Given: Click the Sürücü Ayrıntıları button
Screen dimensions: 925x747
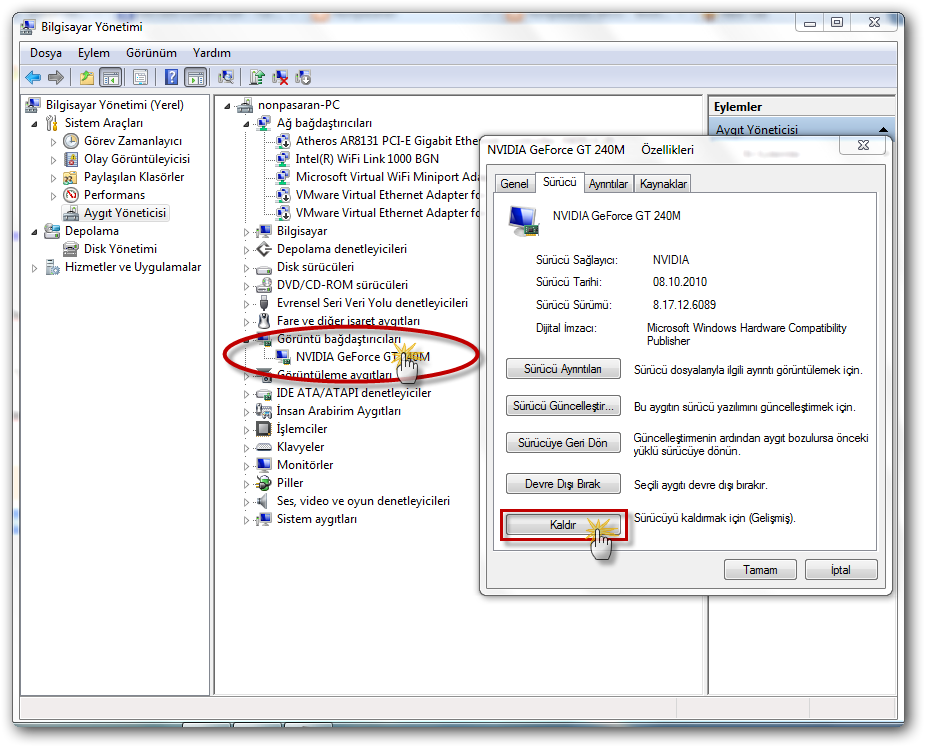Looking at the screenshot, I should [563, 369].
